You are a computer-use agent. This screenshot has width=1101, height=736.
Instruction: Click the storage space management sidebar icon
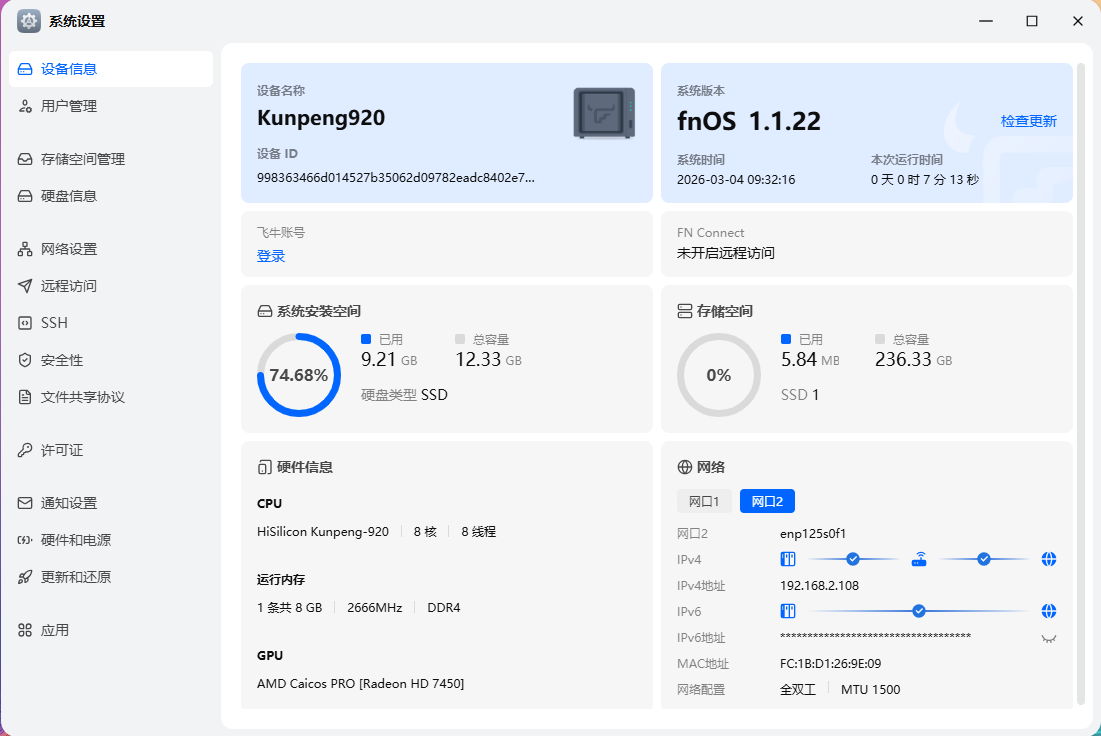coord(26,159)
